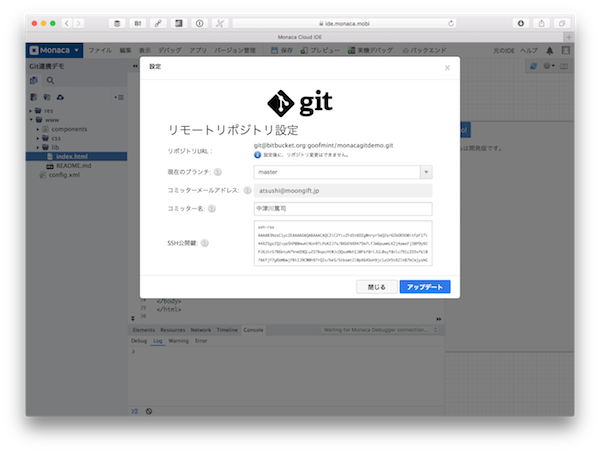Viewport: 600px width, 453px height.
Task: Click the バックエンド toolbar button
Action: tap(424, 51)
